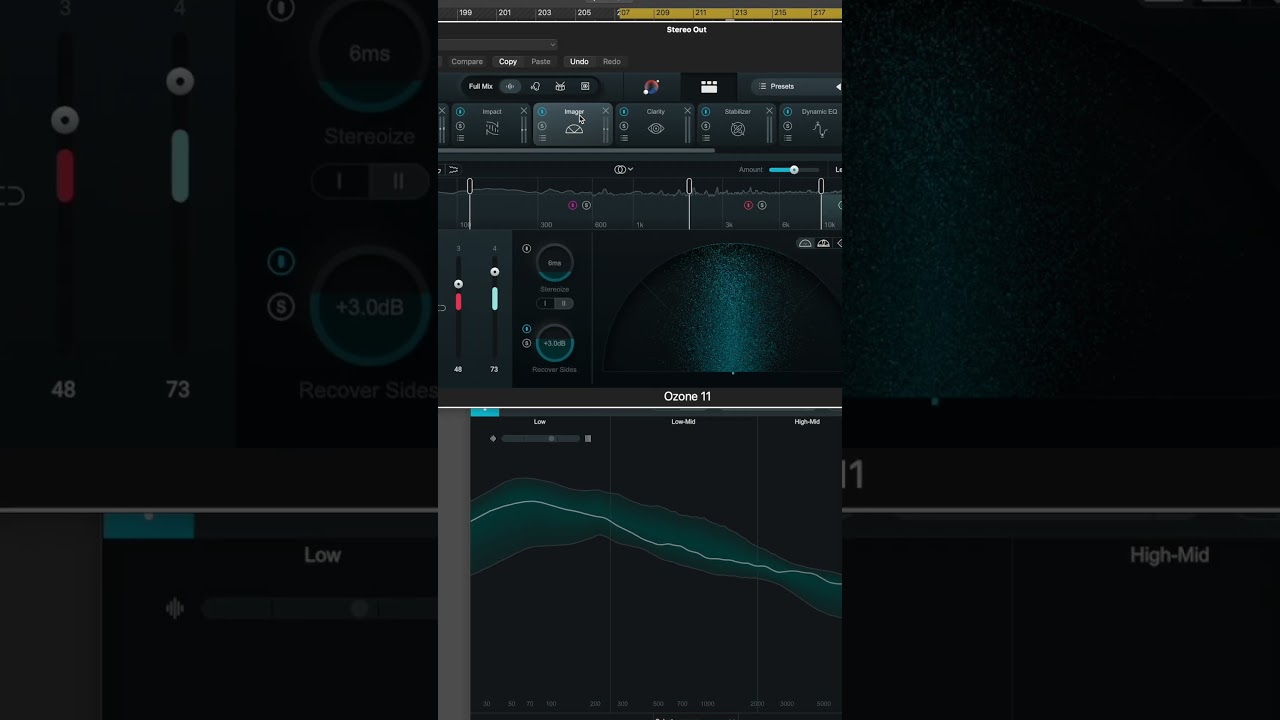Image resolution: width=1280 pixels, height=720 pixels.
Task: Click the Undo button
Action: (579, 62)
